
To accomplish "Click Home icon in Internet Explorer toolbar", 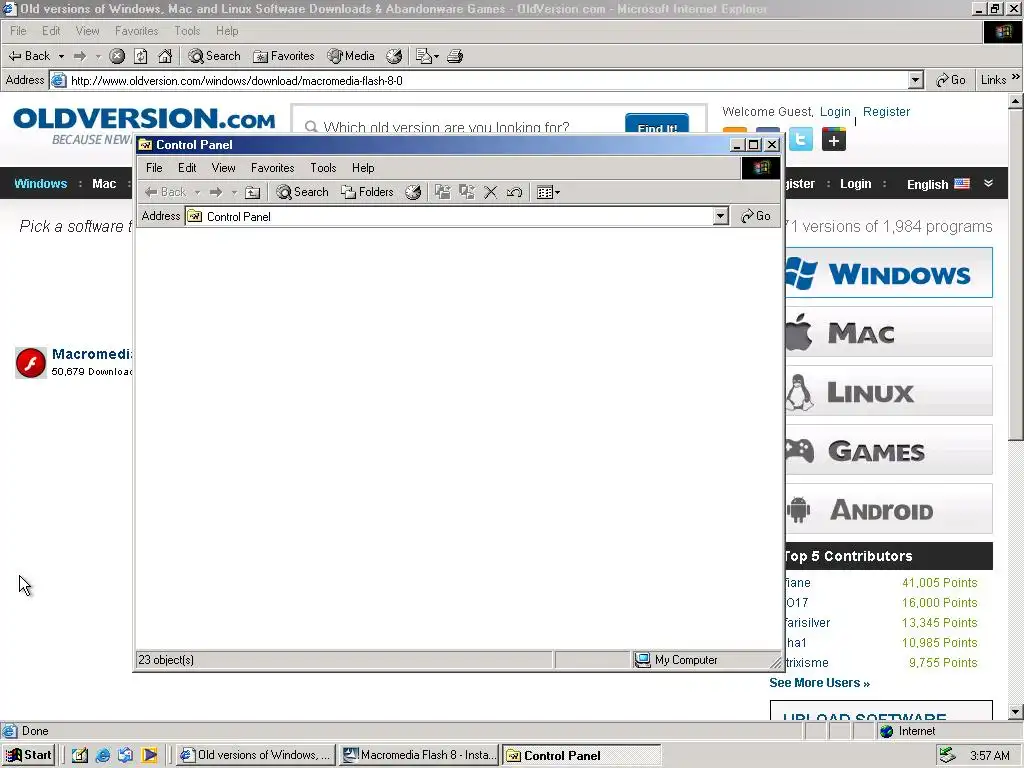I will pyautogui.click(x=165, y=56).
